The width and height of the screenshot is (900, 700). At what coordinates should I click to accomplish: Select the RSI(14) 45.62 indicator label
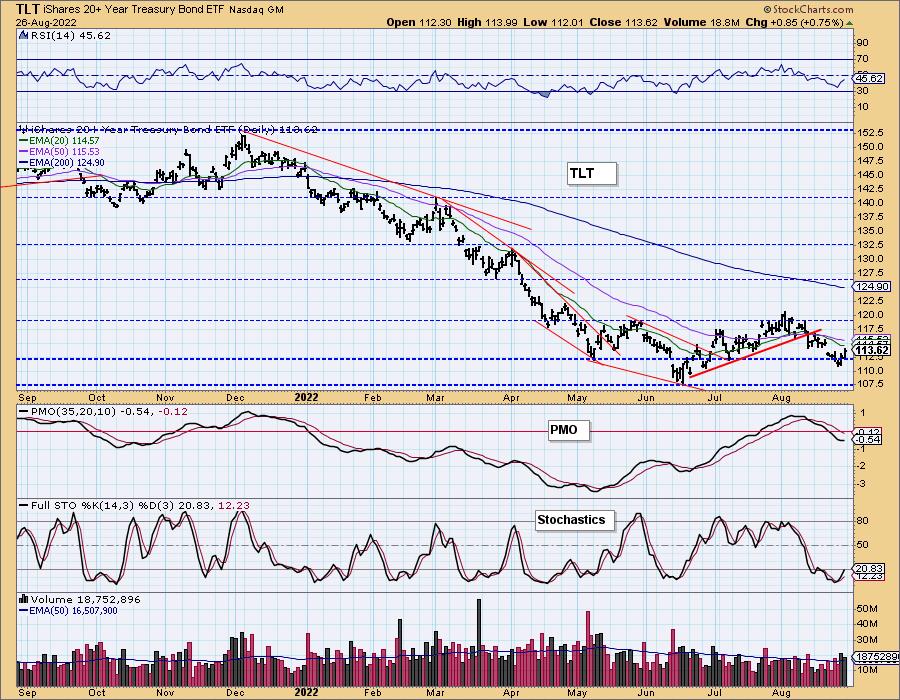(70, 35)
